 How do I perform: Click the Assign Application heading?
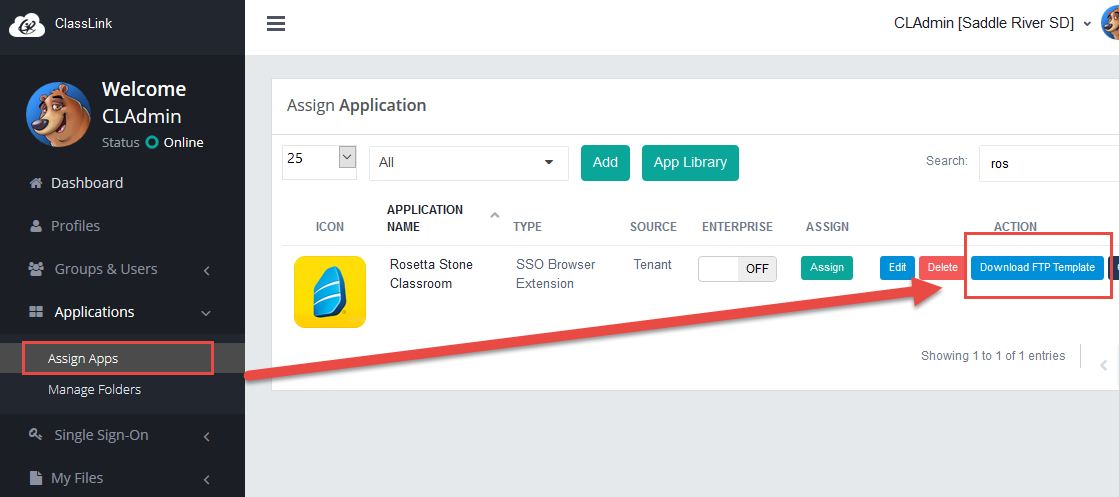tap(356, 105)
